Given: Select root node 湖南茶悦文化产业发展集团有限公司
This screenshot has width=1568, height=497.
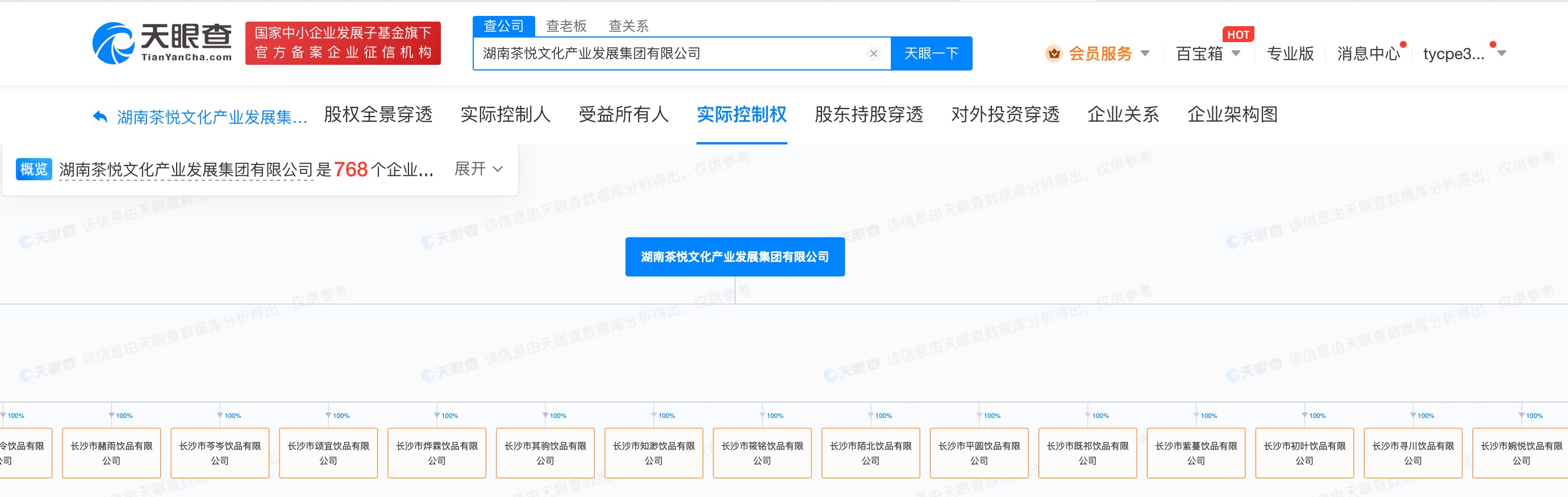Looking at the screenshot, I should pos(735,256).
